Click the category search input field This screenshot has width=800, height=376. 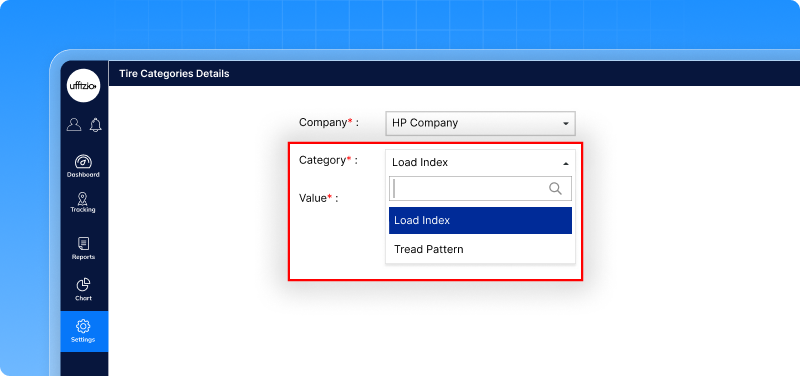(x=480, y=189)
